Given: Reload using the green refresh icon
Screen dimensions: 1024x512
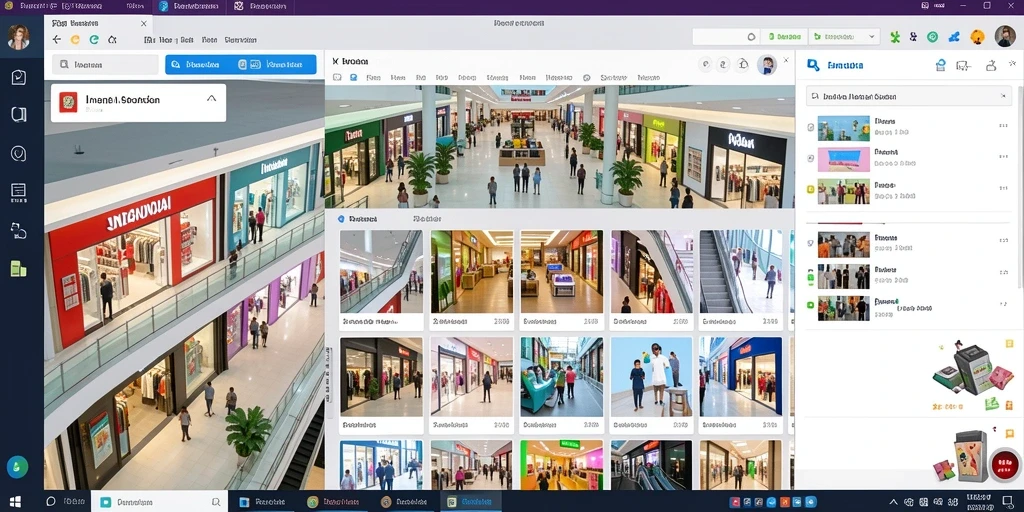Looking at the screenshot, I should coord(94,40).
